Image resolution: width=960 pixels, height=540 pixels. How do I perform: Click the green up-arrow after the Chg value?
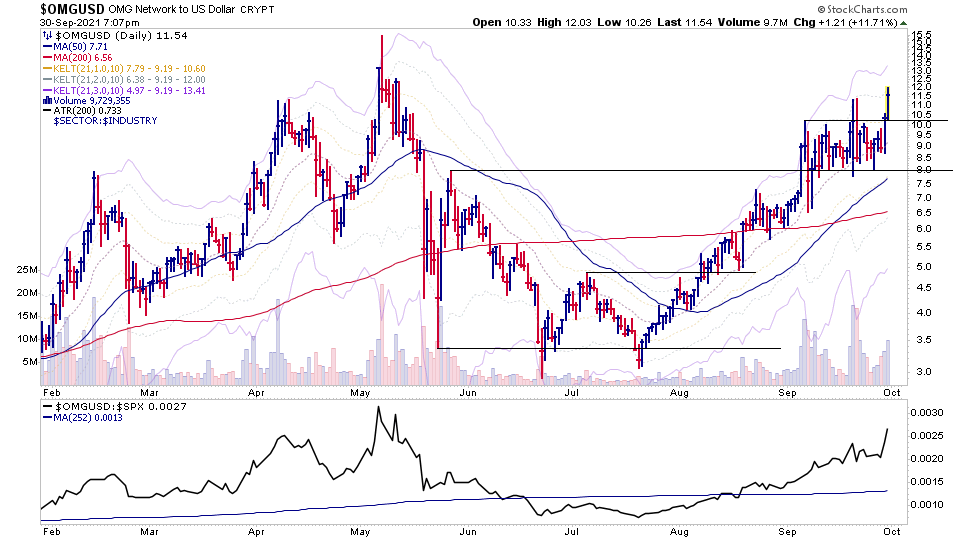904,23
